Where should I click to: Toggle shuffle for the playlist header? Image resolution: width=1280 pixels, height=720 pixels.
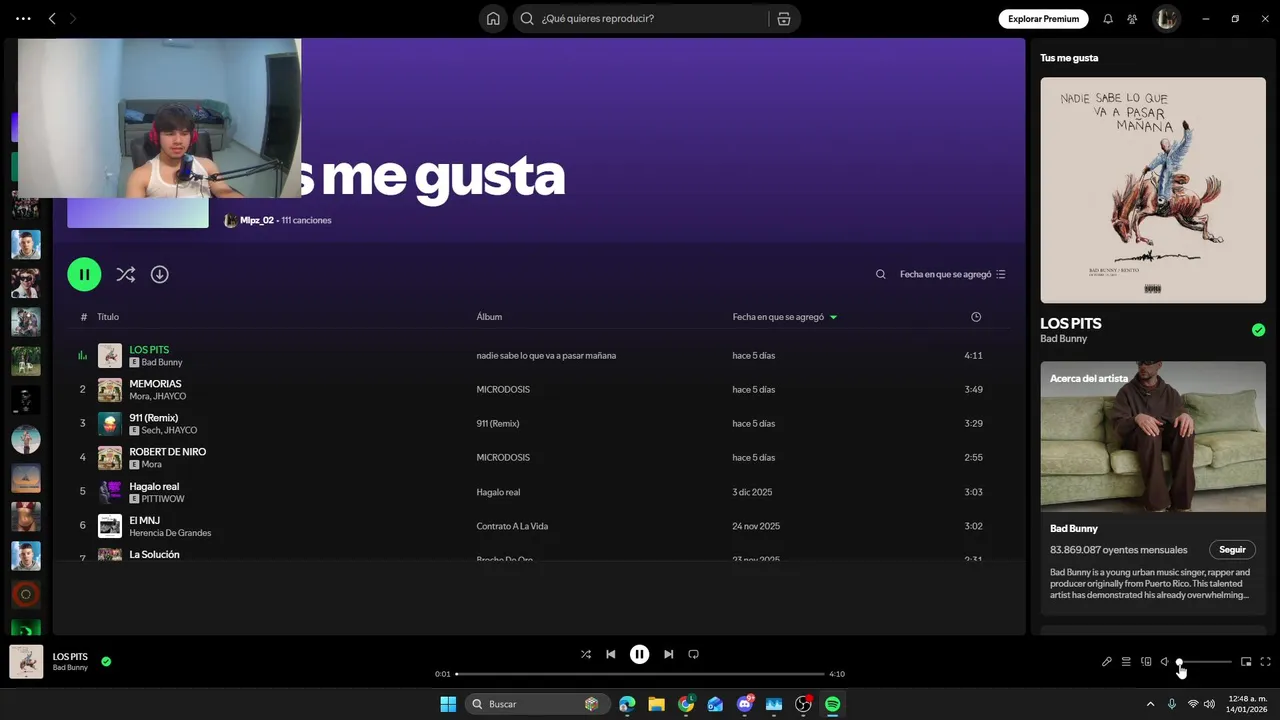click(x=125, y=274)
